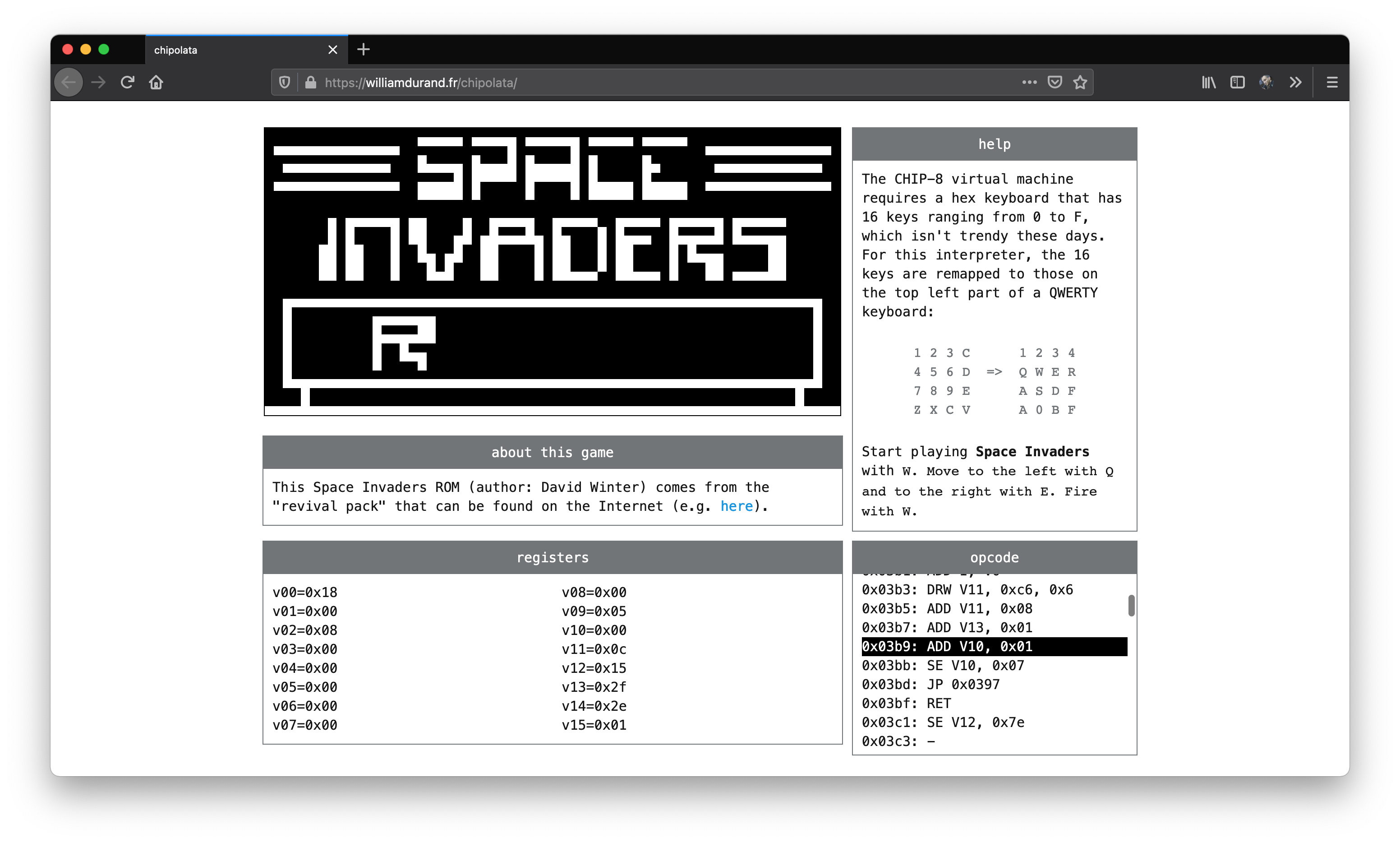This screenshot has height=843, width=1400.
Task: Expand more toolbar tools chevron
Action: coord(1295,83)
